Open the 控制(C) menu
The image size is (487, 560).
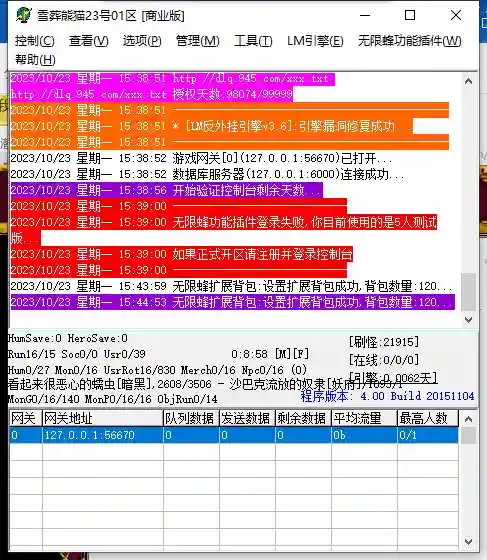(35, 41)
